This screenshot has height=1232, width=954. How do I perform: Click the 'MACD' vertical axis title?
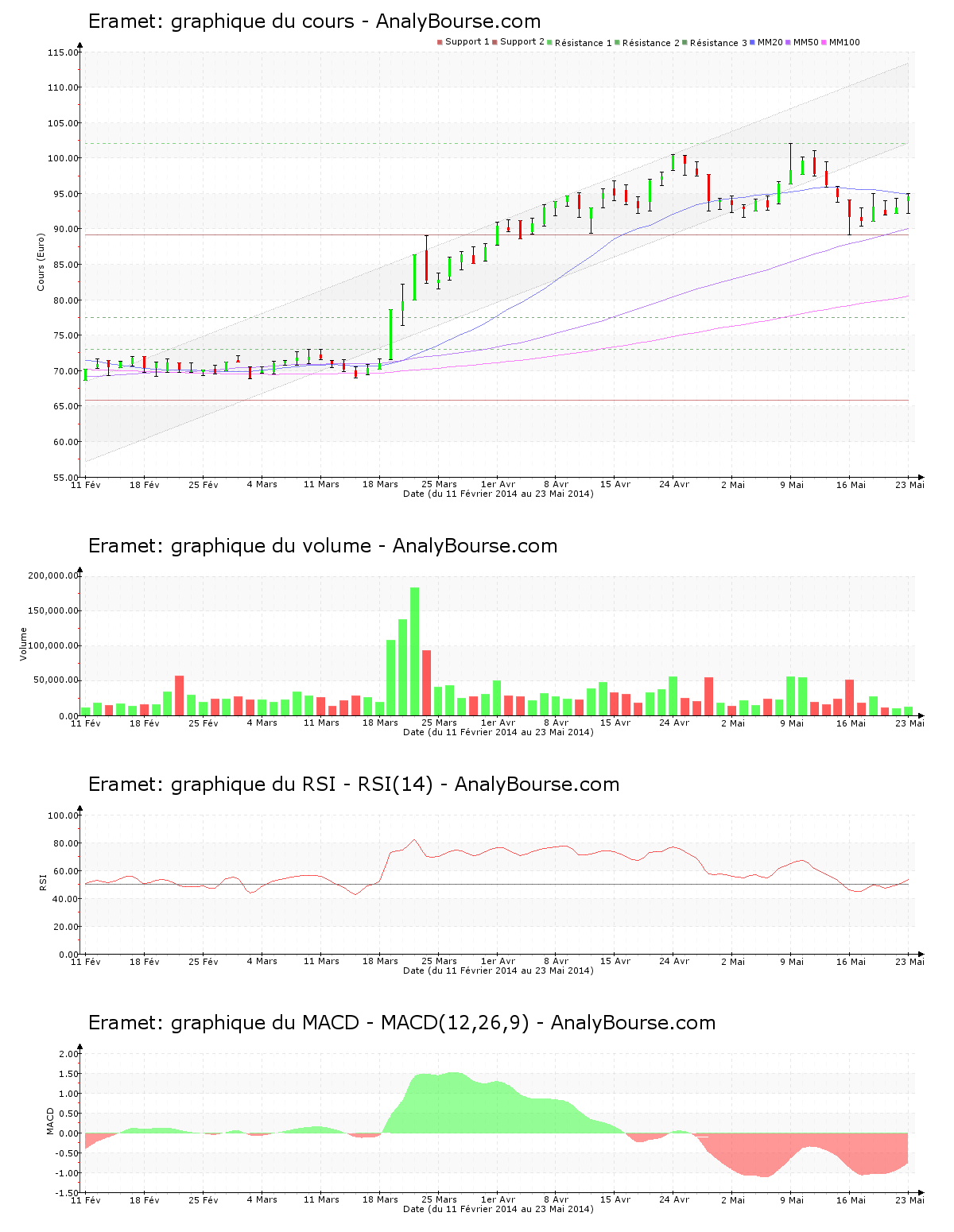pos(50,1121)
